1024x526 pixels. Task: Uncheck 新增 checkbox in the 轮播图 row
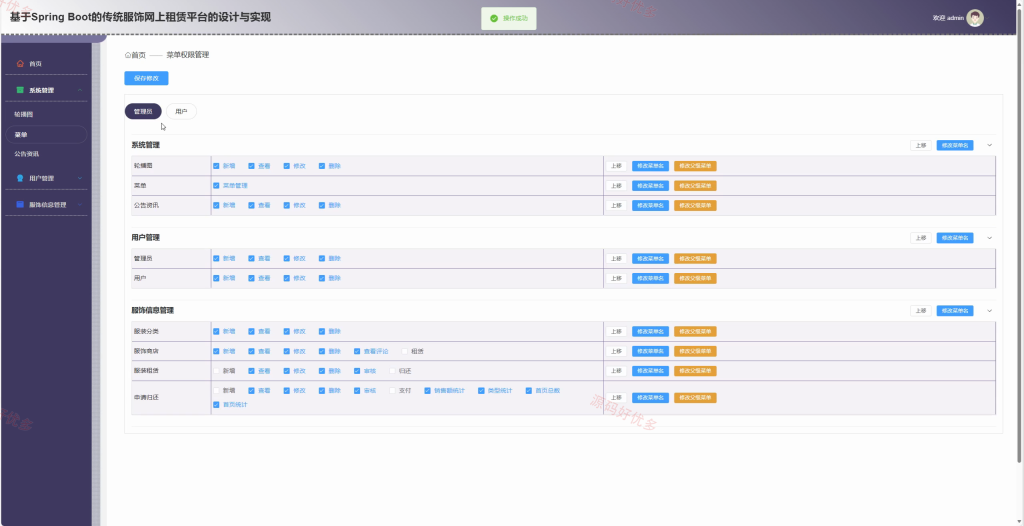tap(216, 166)
